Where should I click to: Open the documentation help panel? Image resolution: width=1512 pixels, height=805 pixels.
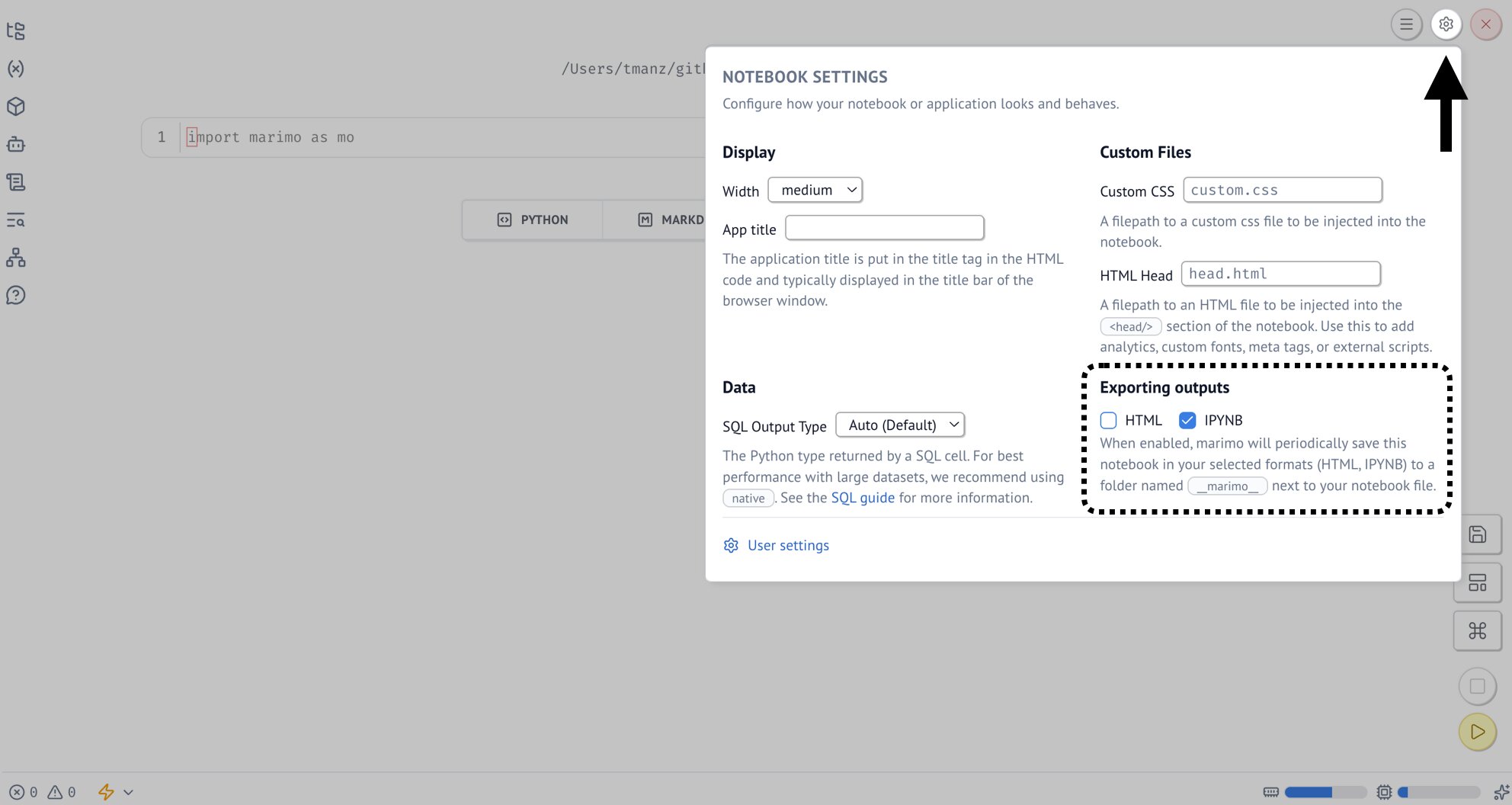15,295
